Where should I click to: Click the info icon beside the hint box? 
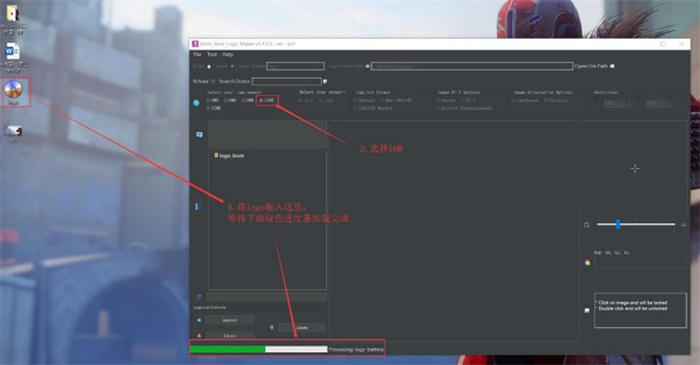coord(587,311)
